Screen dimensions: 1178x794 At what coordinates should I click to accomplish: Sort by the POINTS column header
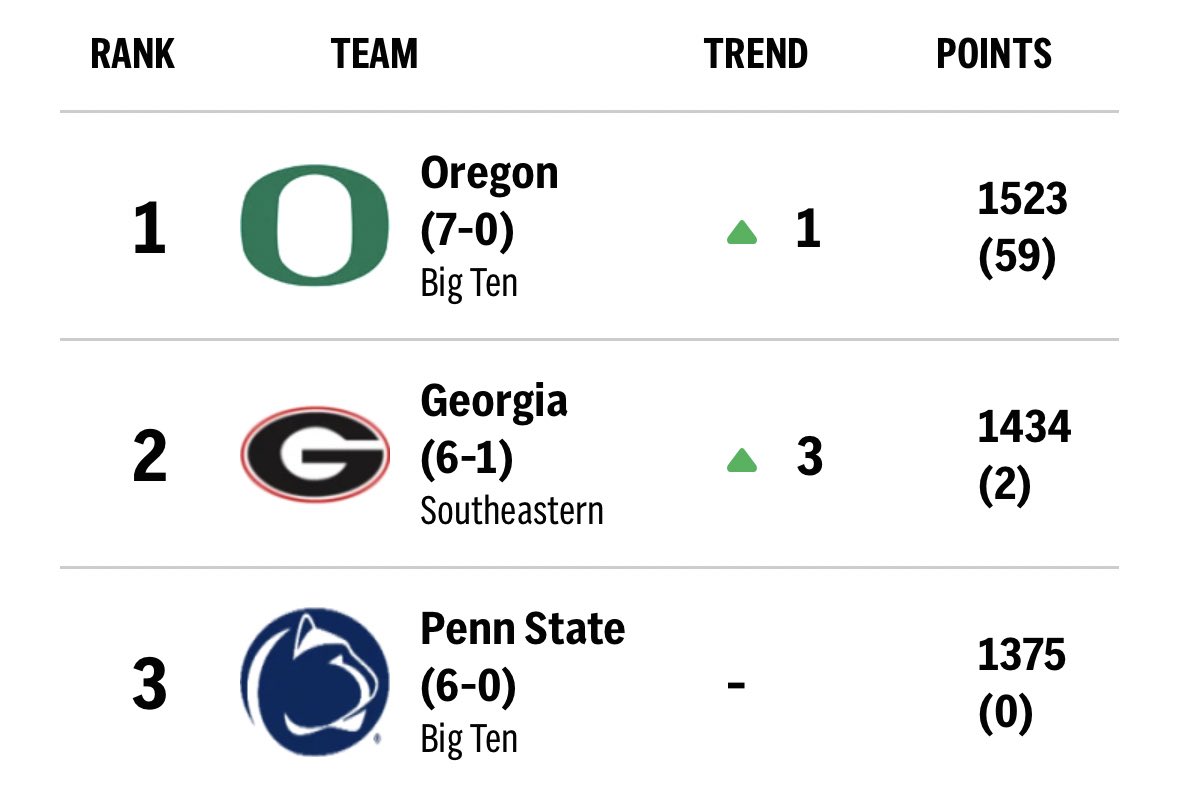tap(993, 54)
